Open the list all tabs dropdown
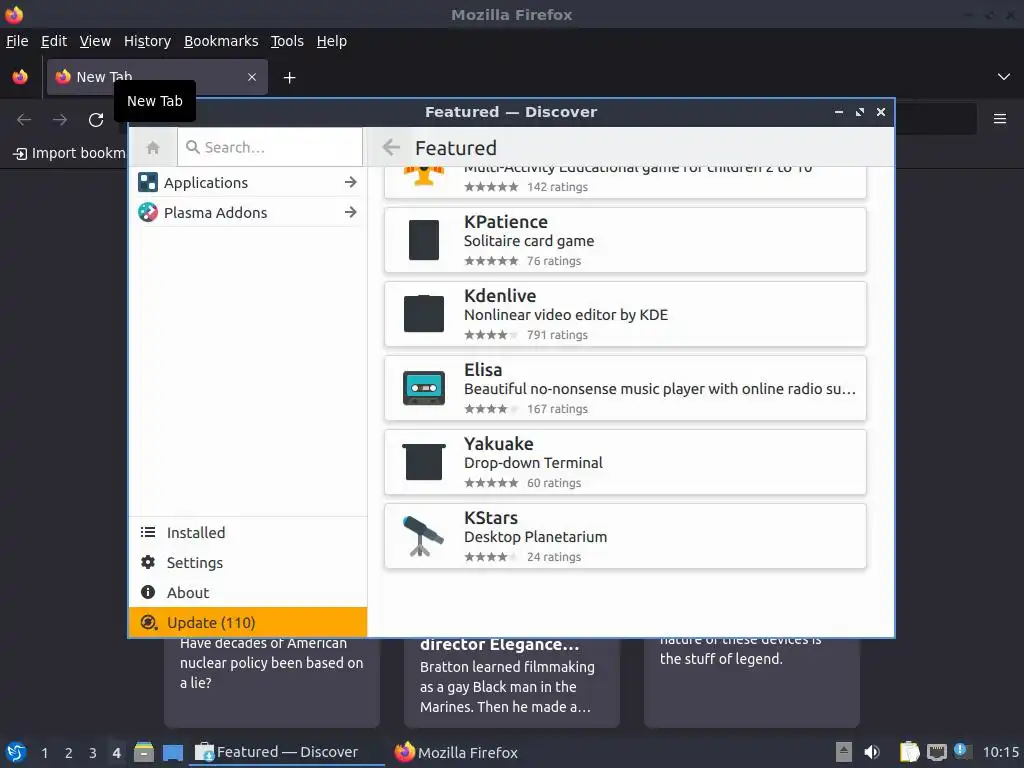This screenshot has height=768, width=1024. tap(1004, 77)
